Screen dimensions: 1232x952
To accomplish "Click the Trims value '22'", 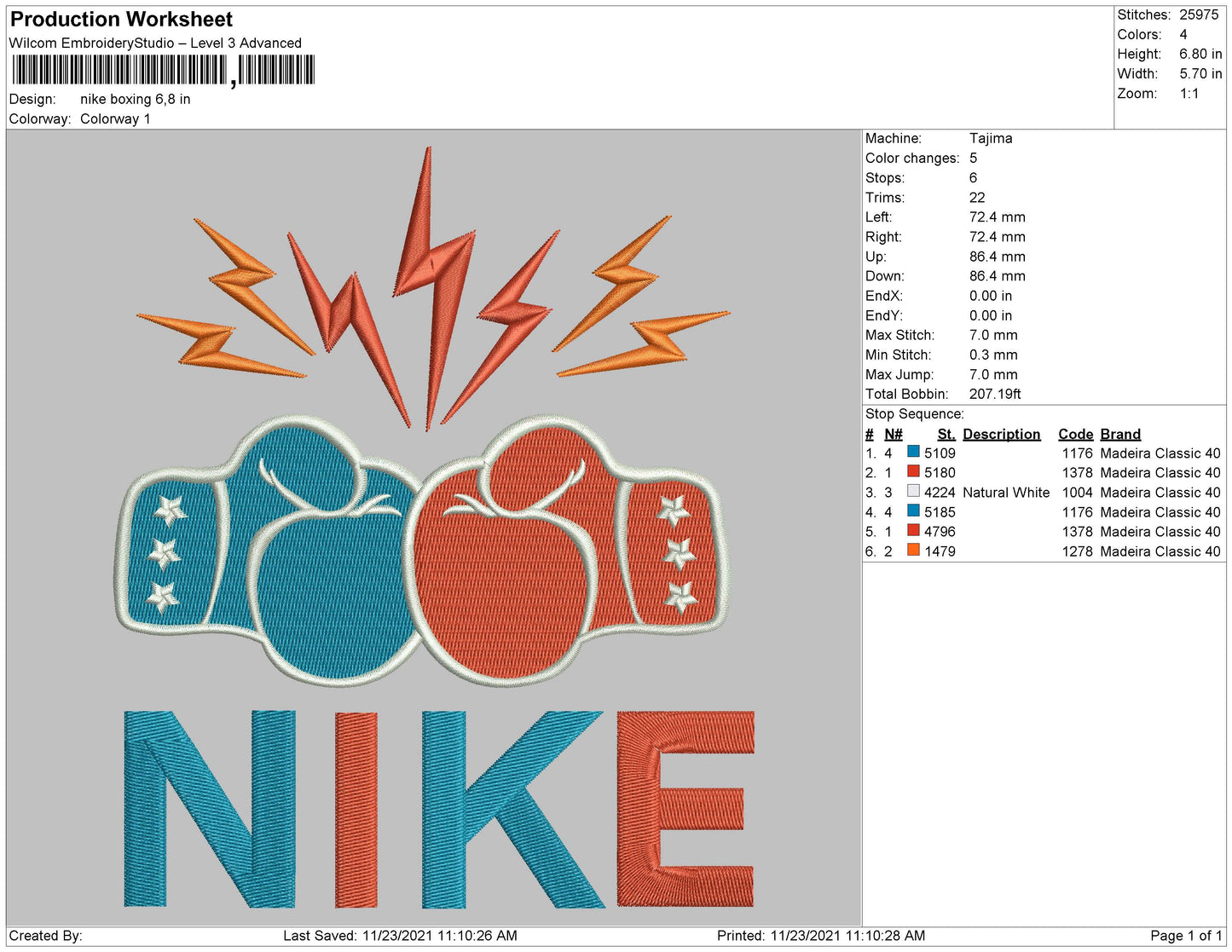I will coord(977,198).
